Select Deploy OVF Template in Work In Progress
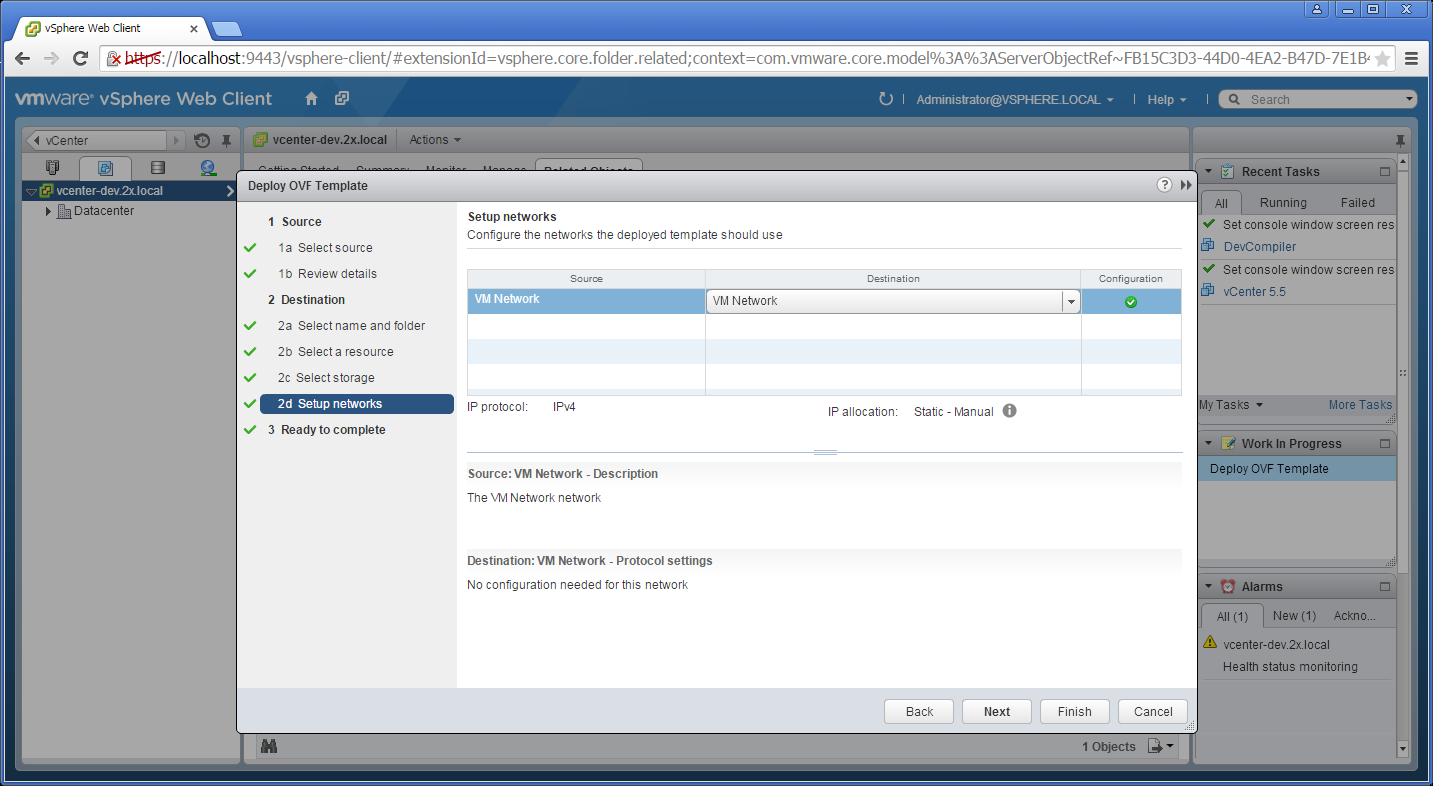This screenshot has width=1436, height=788. [x=1297, y=469]
